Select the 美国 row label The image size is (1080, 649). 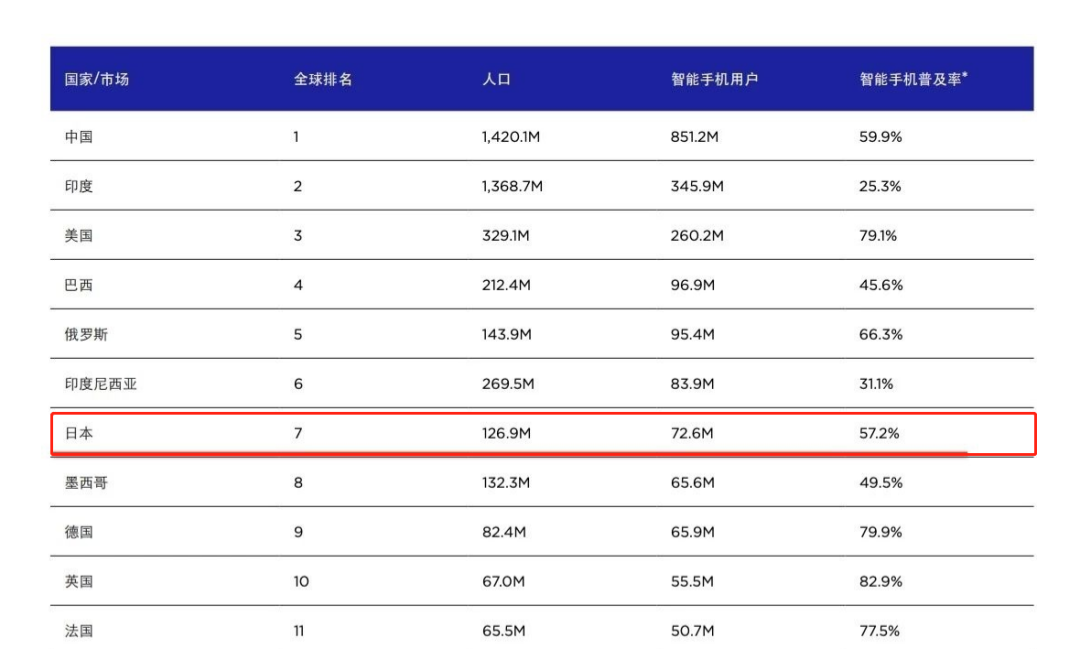click(x=80, y=235)
